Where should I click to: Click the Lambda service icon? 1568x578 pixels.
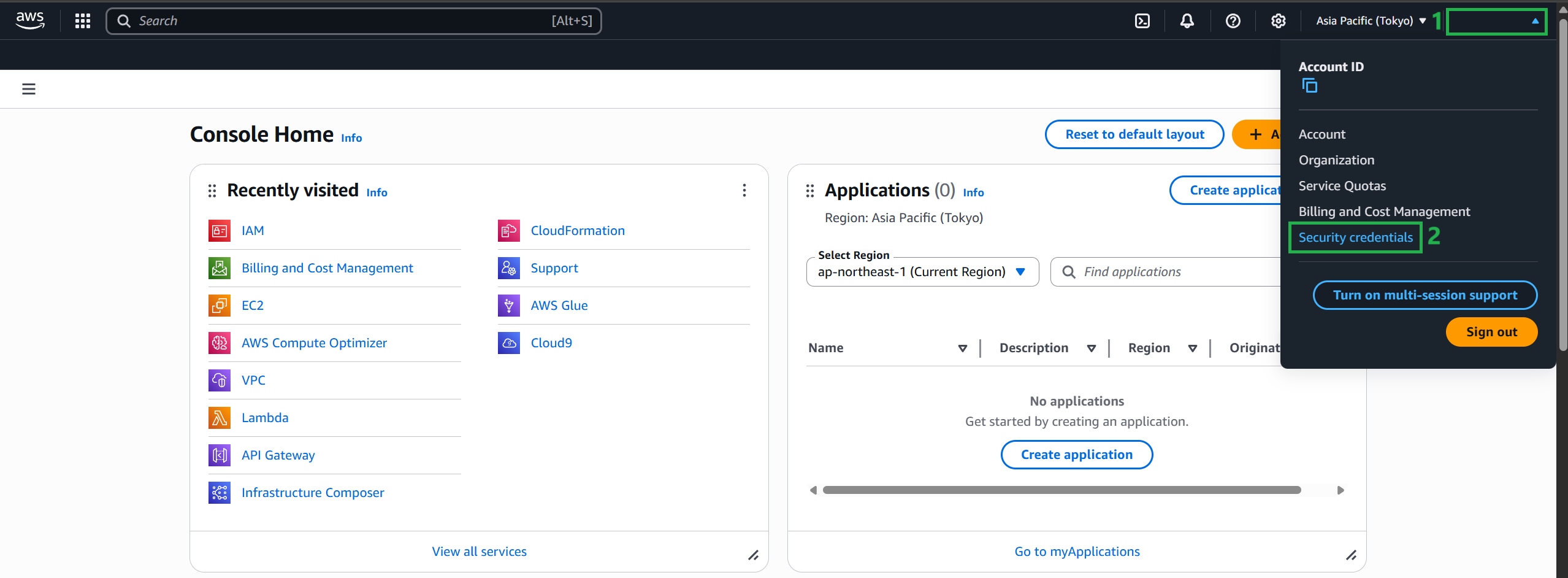pos(220,418)
